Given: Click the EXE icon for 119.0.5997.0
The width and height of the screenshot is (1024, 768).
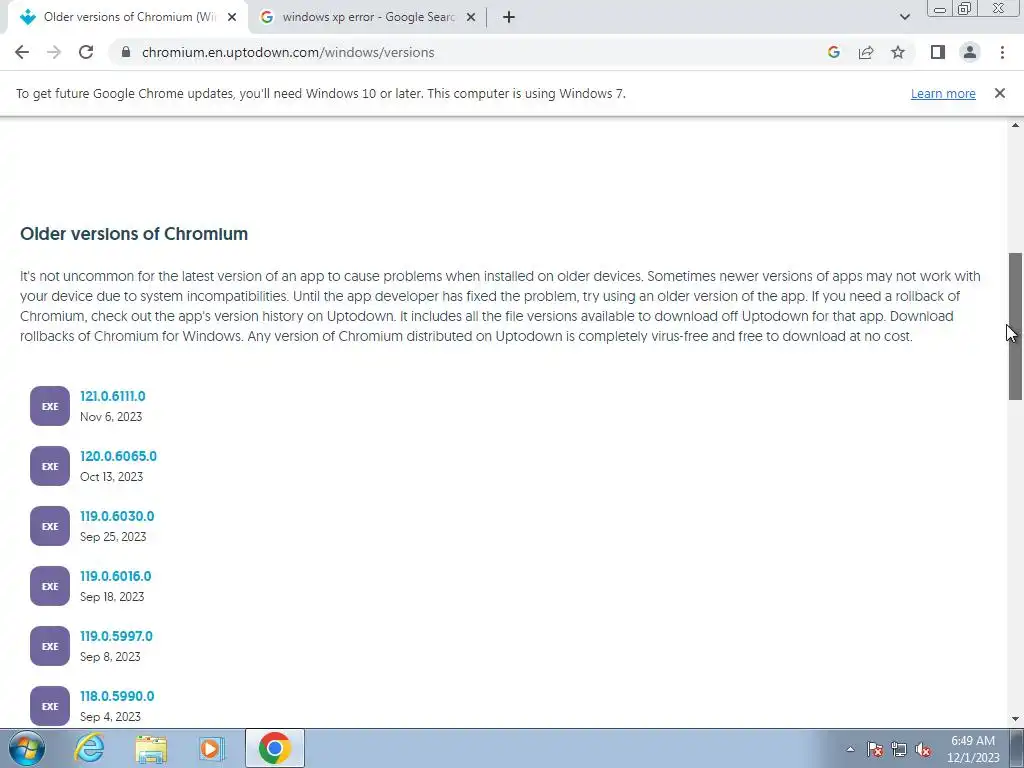Looking at the screenshot, I should click(50, 647).
